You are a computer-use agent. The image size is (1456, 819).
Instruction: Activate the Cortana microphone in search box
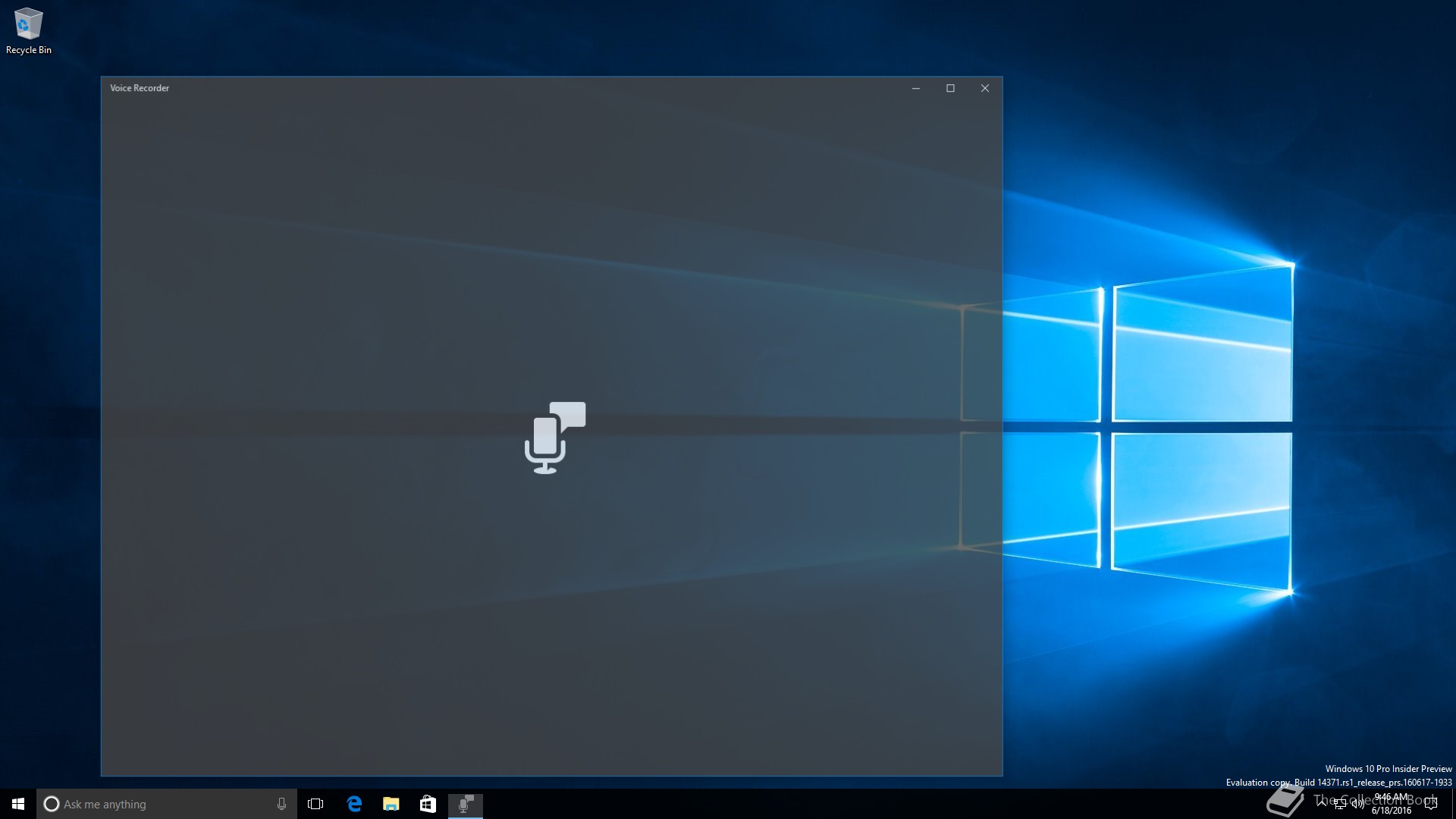[281, 804]
